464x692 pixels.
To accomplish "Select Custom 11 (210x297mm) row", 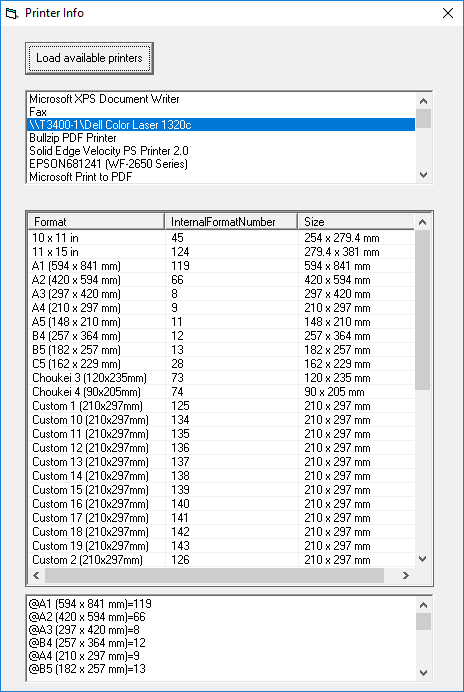I will pyautogui.click(x=222, y=434).
